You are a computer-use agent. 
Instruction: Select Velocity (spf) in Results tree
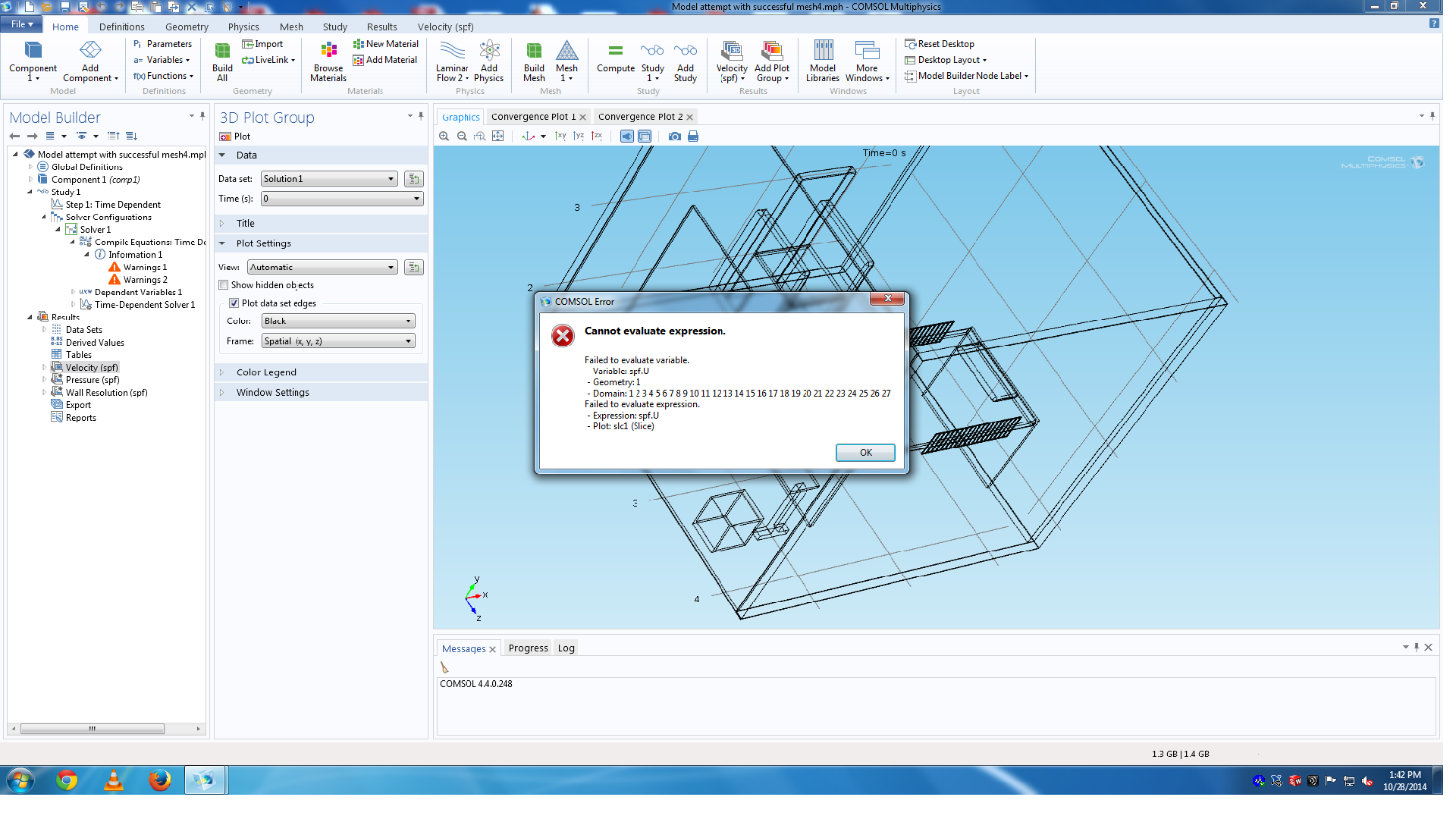pyautogui.click(x=92, y=368)
